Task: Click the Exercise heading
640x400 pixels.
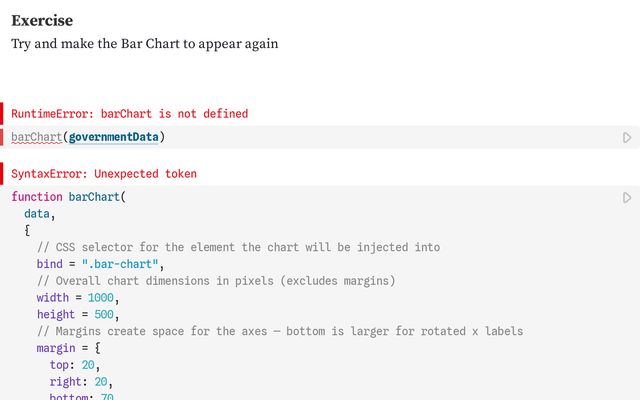Action: [42, 20]
